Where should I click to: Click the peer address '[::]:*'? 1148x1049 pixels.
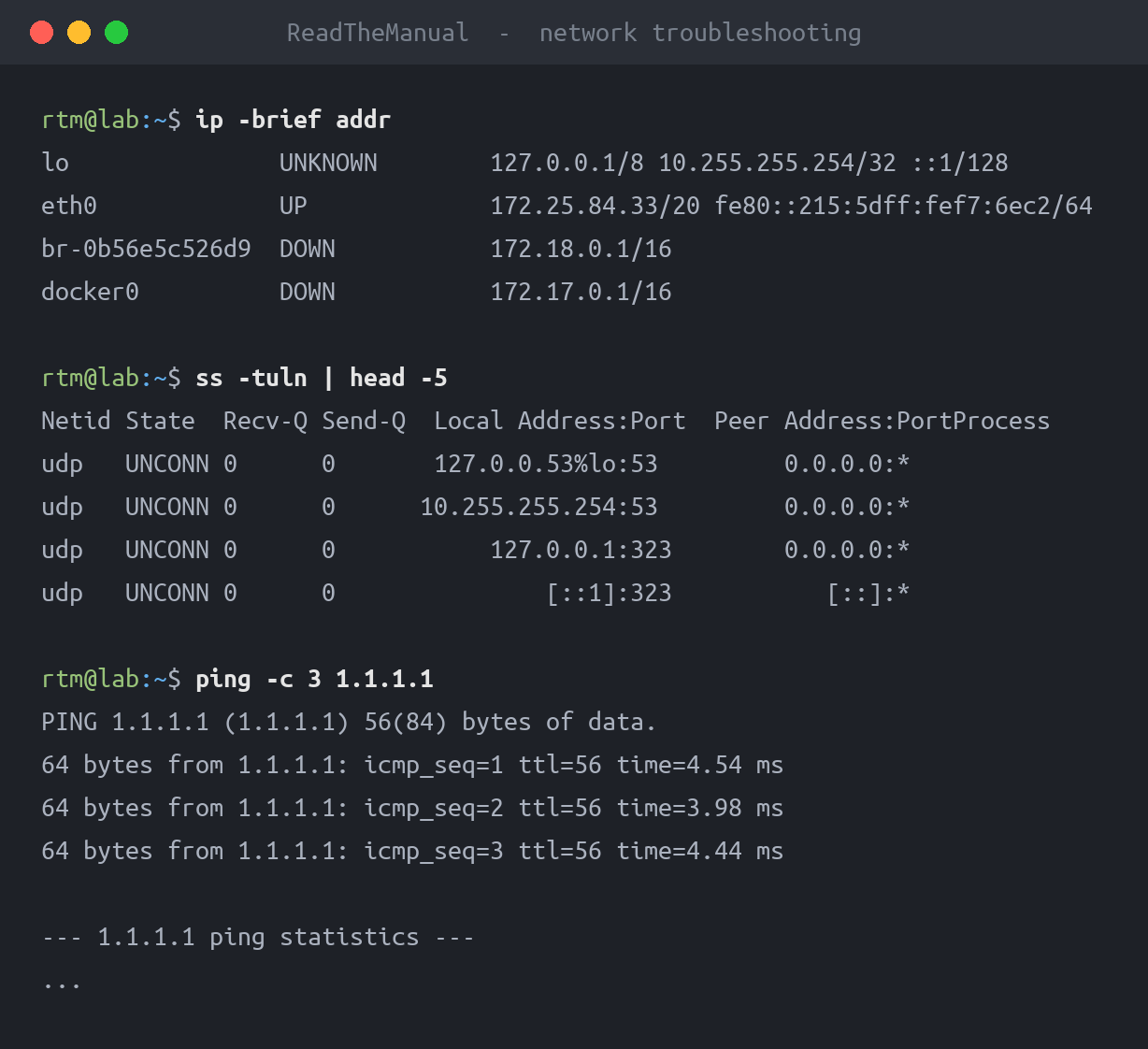coord(868,593)
